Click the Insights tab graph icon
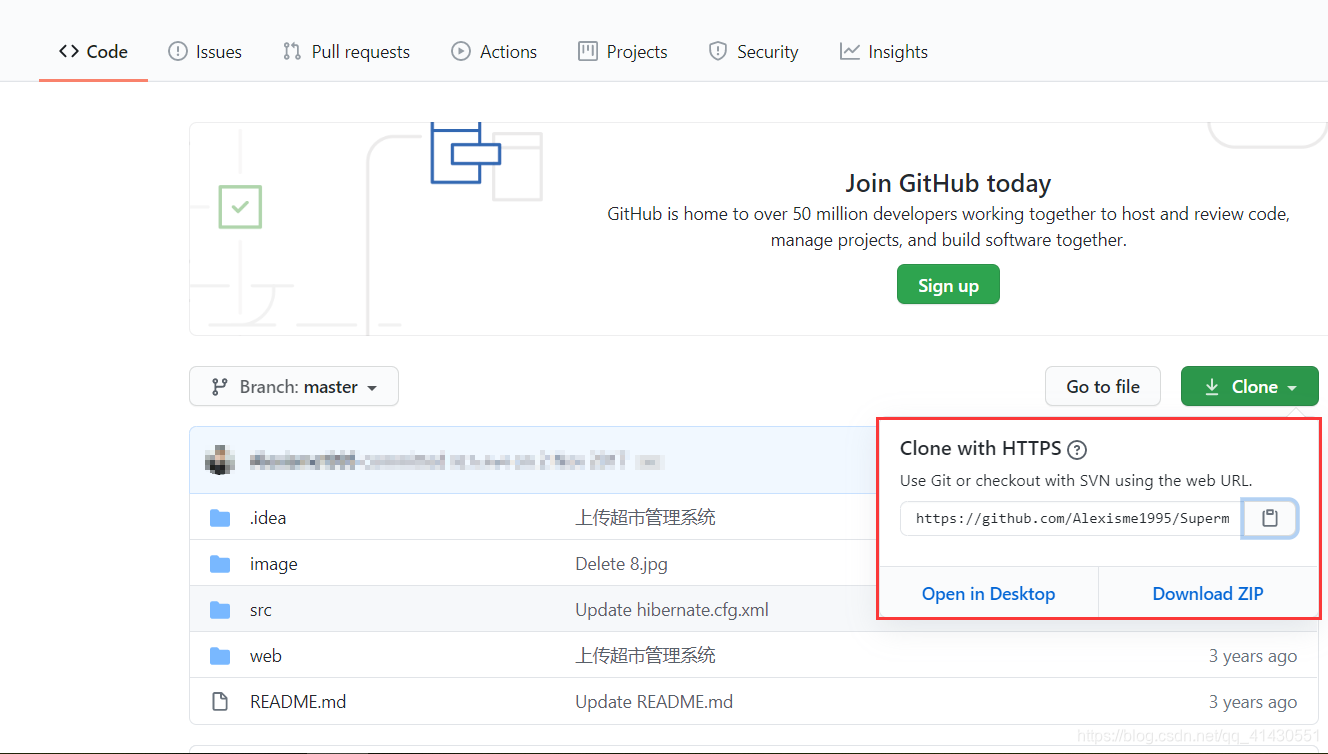The height and width of the screenshot is (754, 1328). pos(850,52)
